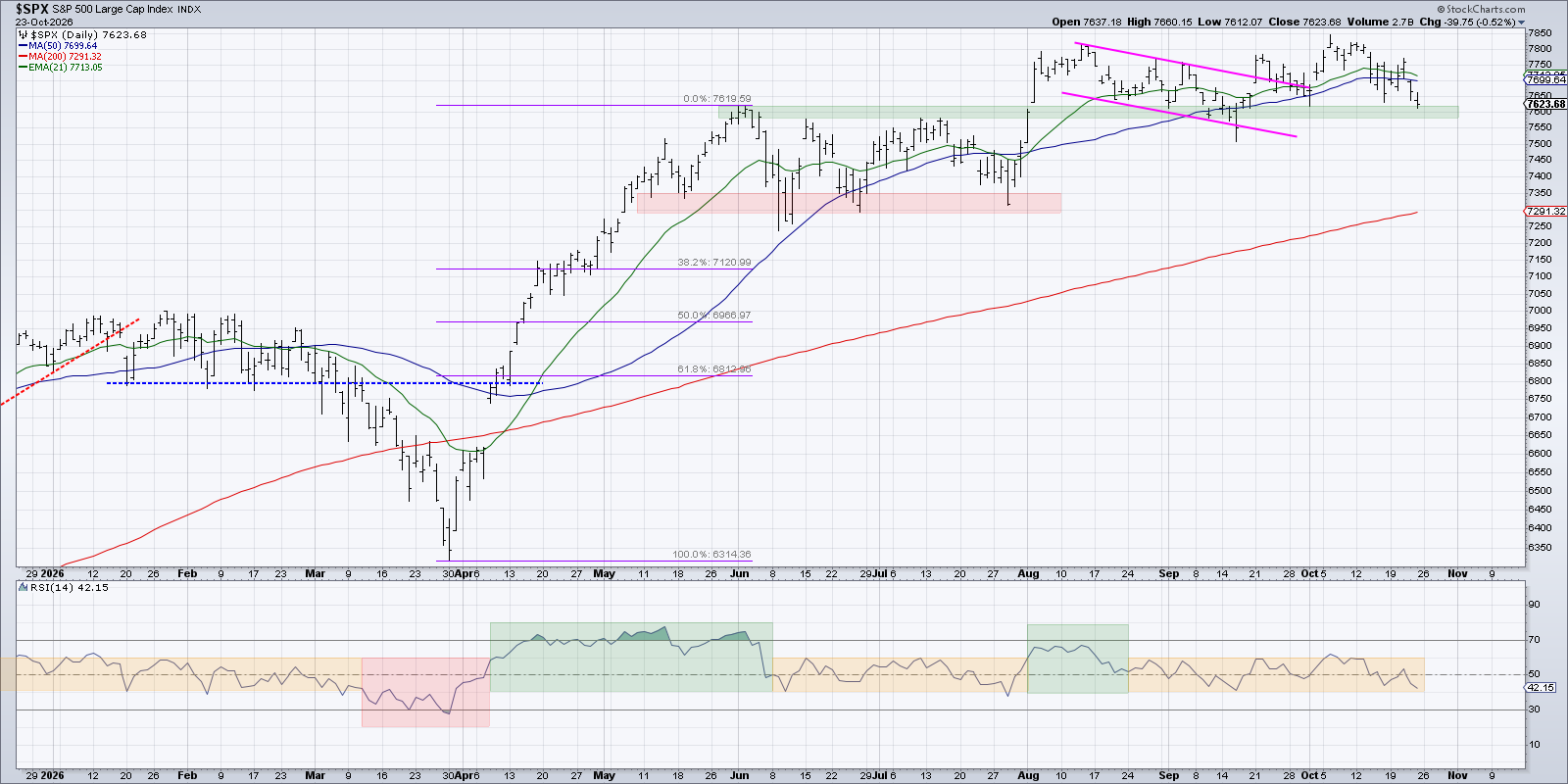Click the 'MA(50) 7699.64' legend text

[63, 46]
